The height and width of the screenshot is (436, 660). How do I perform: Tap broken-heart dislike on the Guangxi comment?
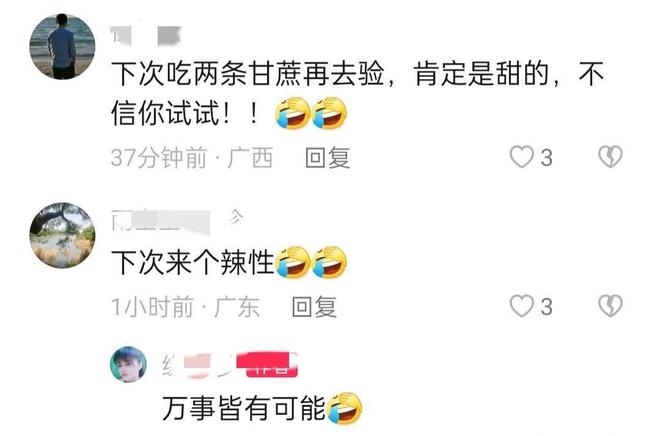tap(610, 157)
